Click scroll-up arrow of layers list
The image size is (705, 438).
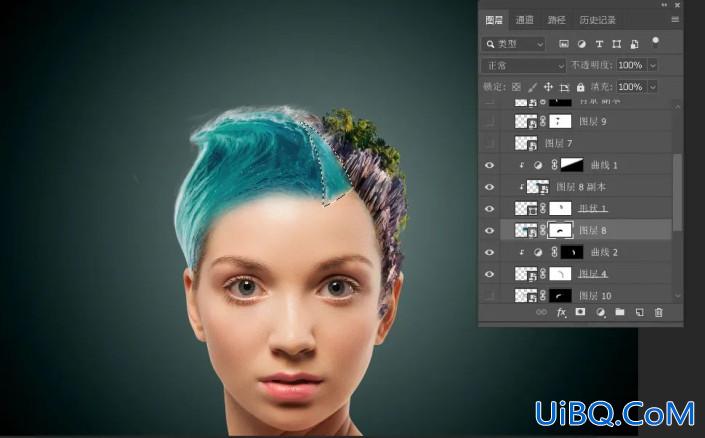678,107
